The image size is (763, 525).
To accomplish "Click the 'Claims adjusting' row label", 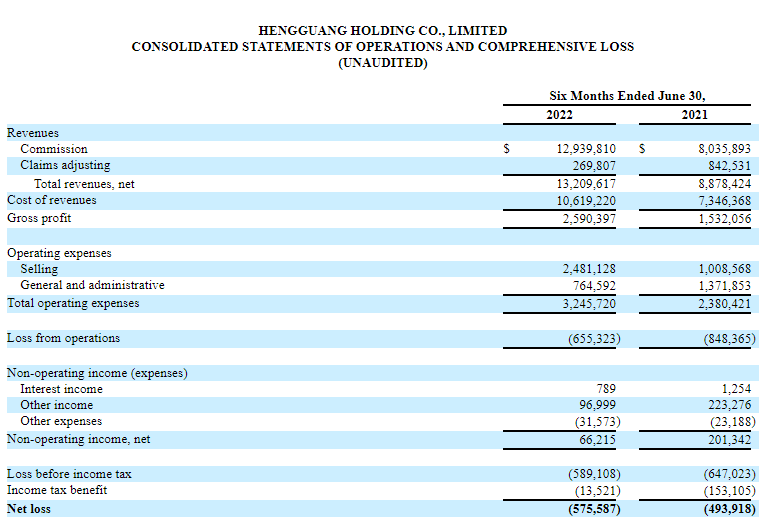I will click(x=65, y=165).
